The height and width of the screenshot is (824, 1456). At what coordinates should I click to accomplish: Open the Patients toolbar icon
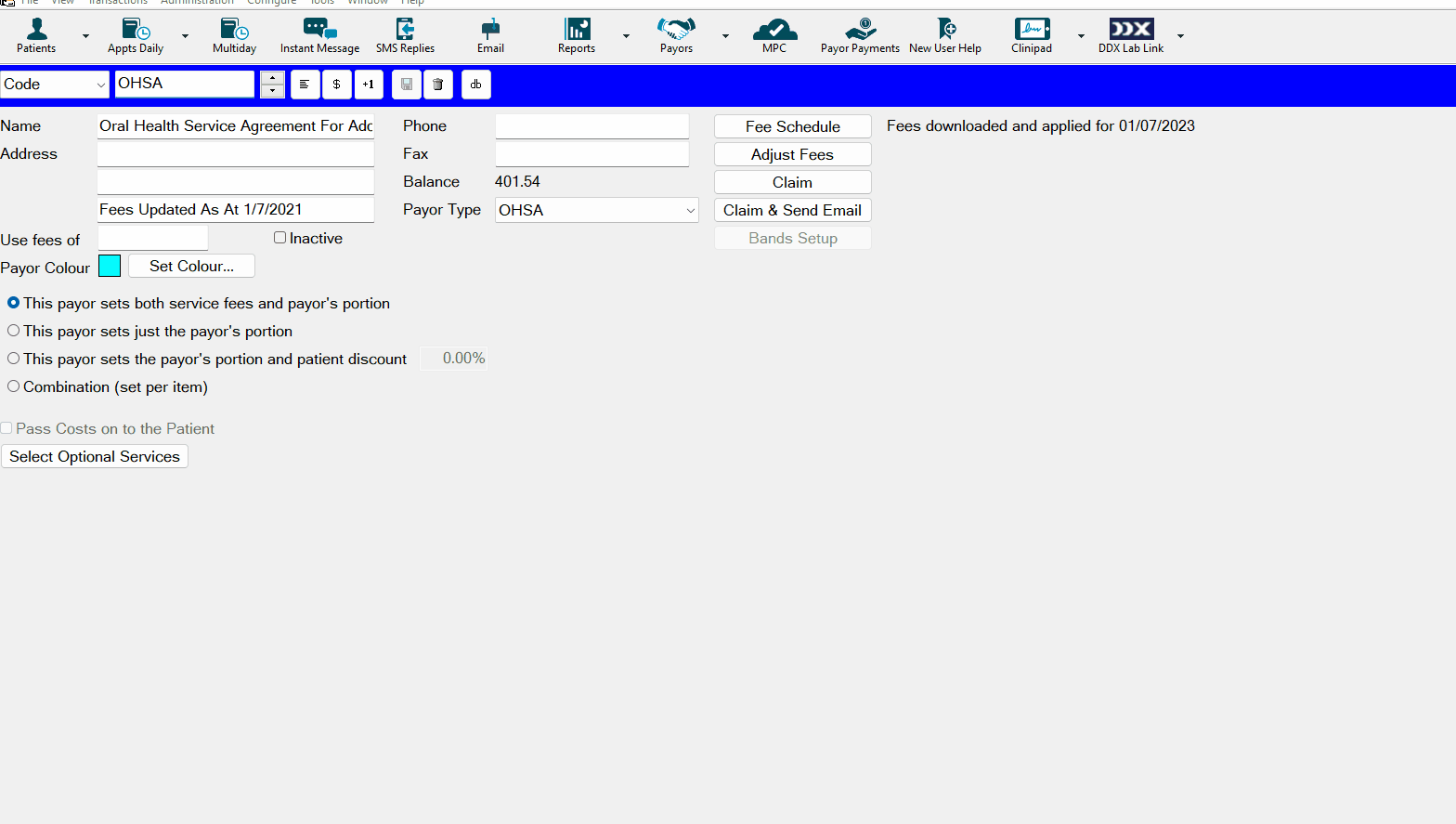36,36
